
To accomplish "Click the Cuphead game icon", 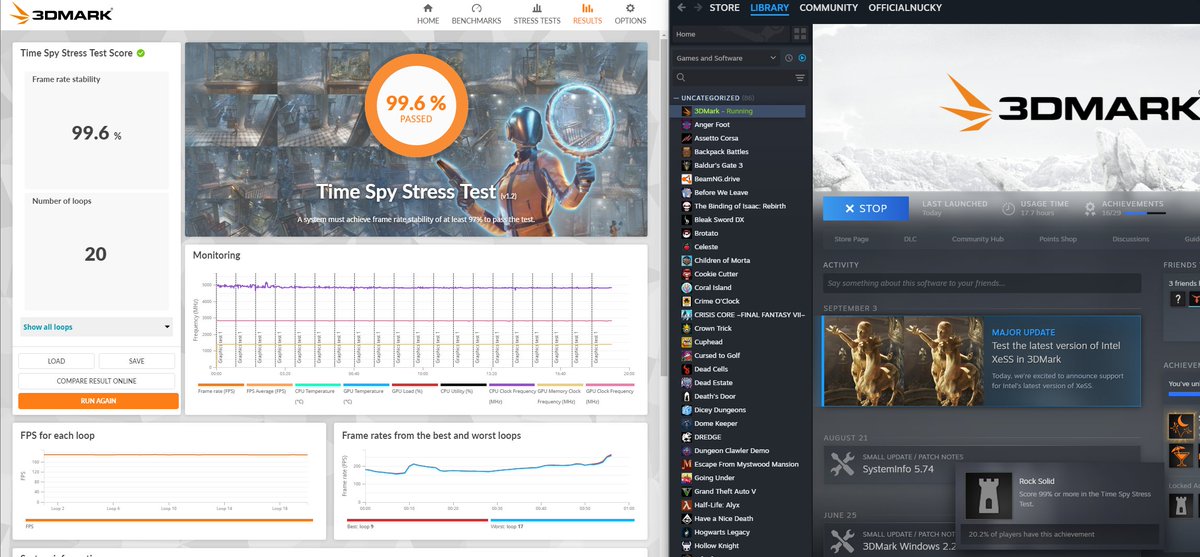I will [686, 342].
